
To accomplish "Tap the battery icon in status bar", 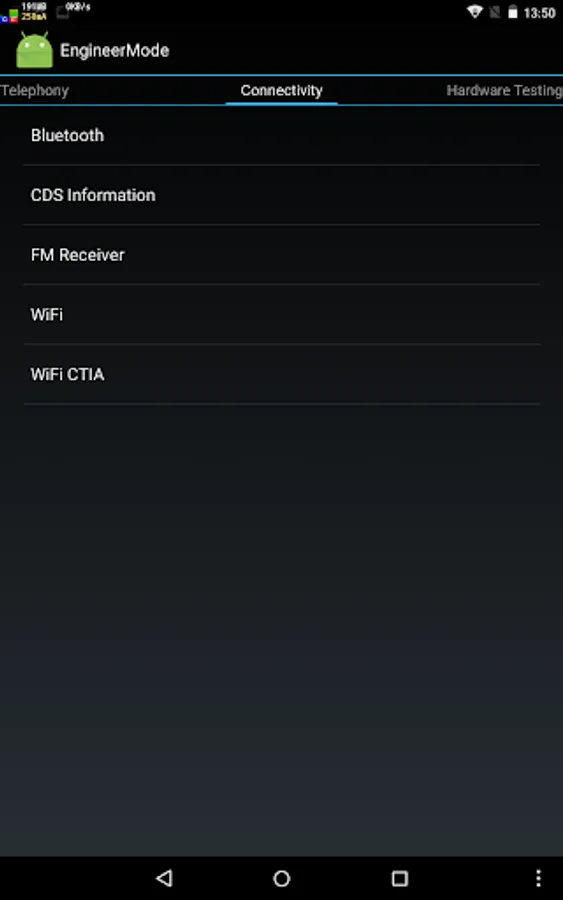I will tap(512, 12).
